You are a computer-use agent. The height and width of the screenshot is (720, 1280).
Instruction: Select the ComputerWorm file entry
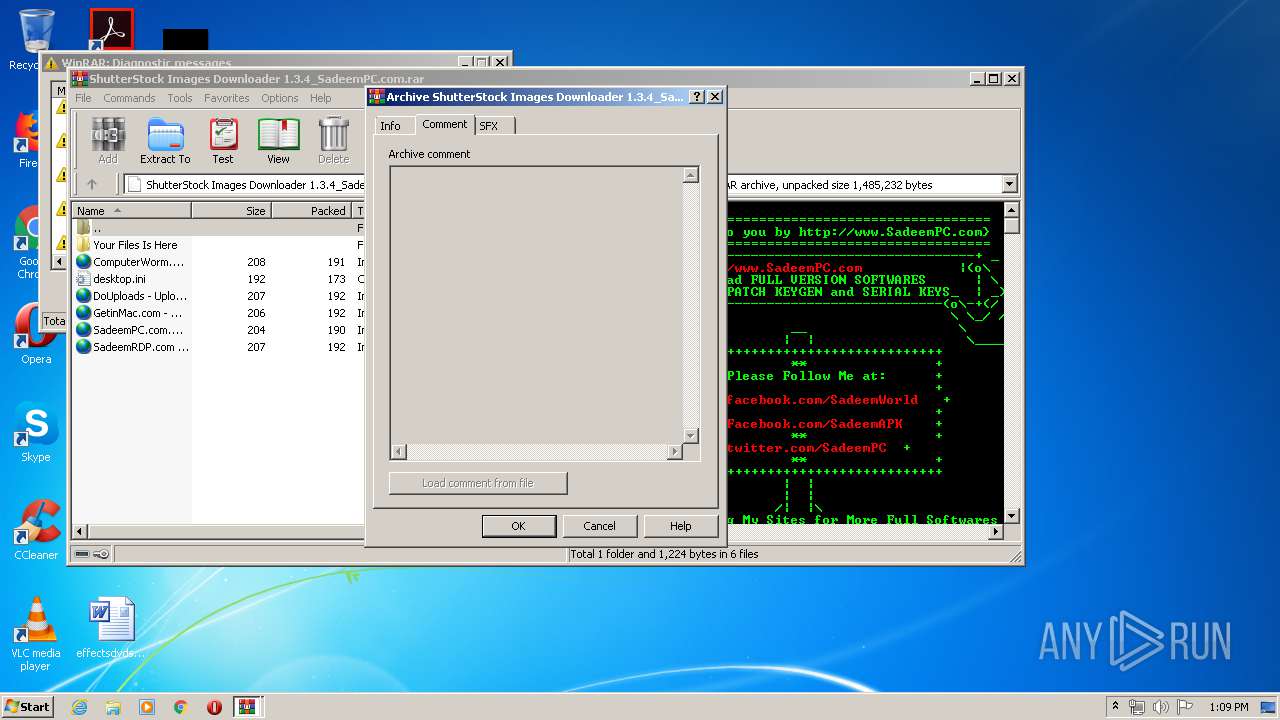coord(130,262)
